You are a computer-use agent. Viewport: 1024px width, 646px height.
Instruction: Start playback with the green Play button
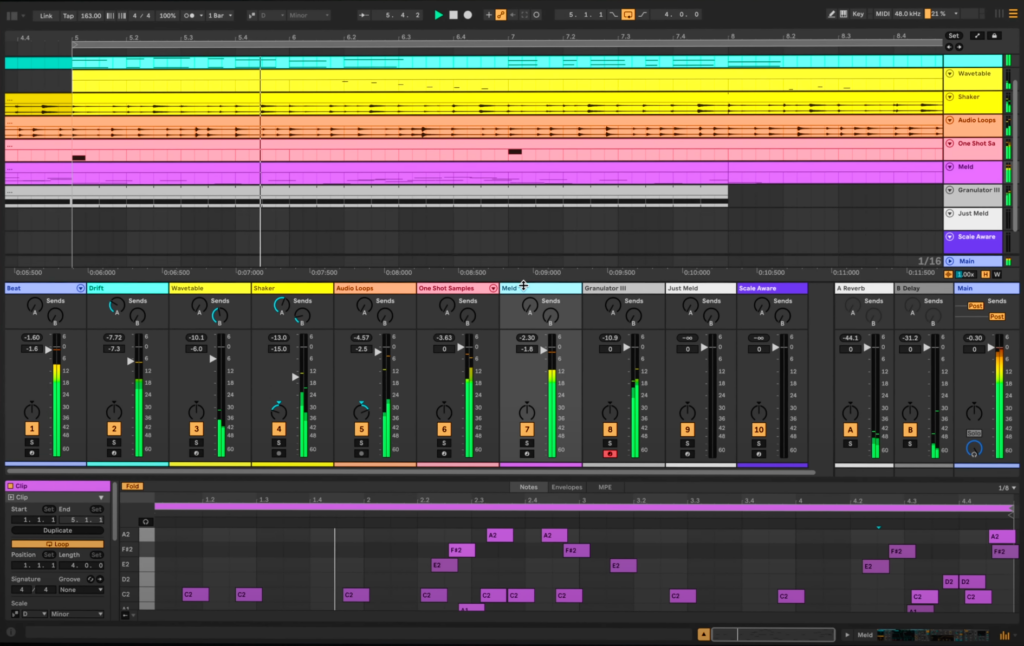(x=439, y=14)
